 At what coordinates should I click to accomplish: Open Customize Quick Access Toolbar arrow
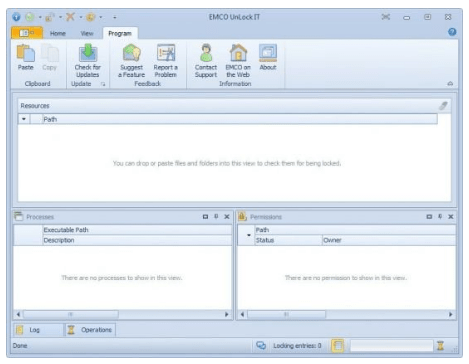tap(114, 17)
